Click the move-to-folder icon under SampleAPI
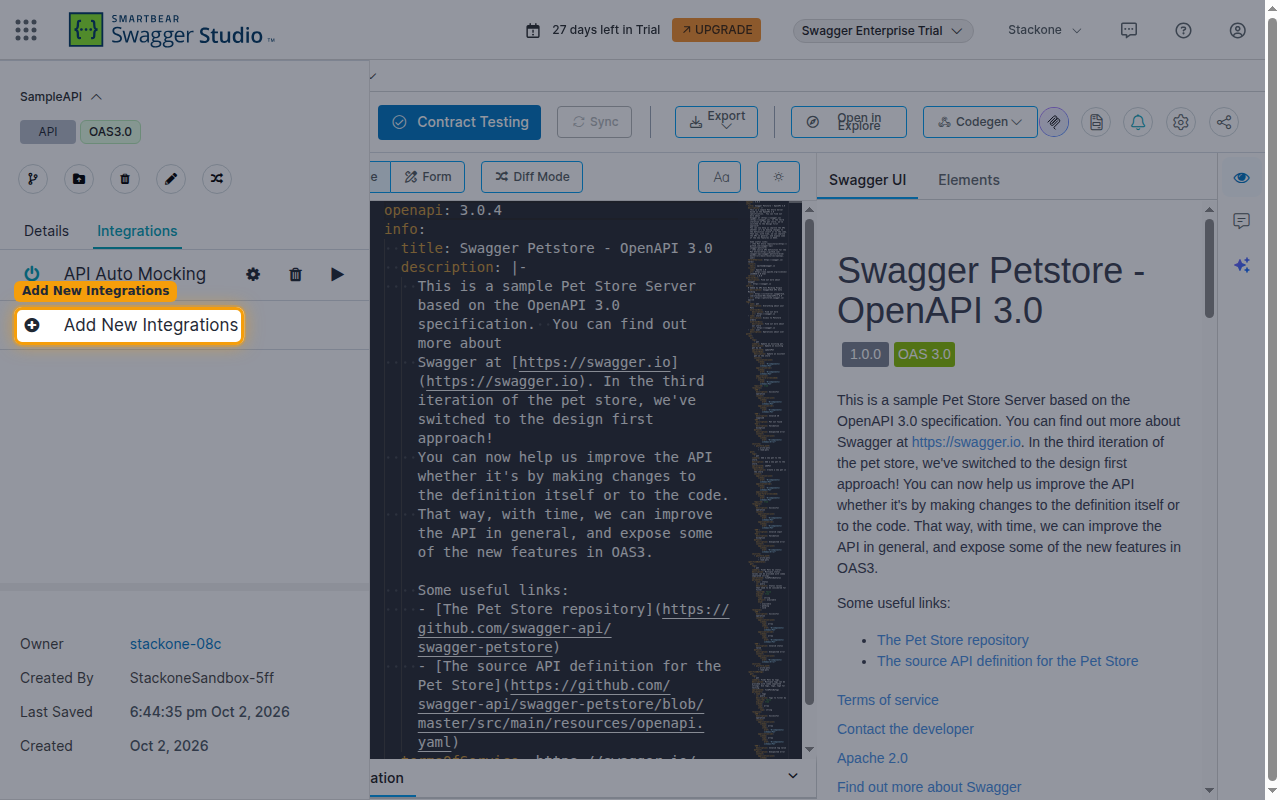 tap(79, 179)
